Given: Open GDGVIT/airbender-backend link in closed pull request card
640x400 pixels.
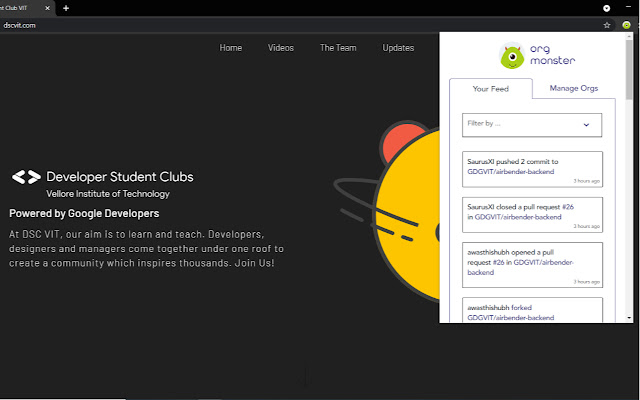Looking at the screenshot, I should point(518,217).
